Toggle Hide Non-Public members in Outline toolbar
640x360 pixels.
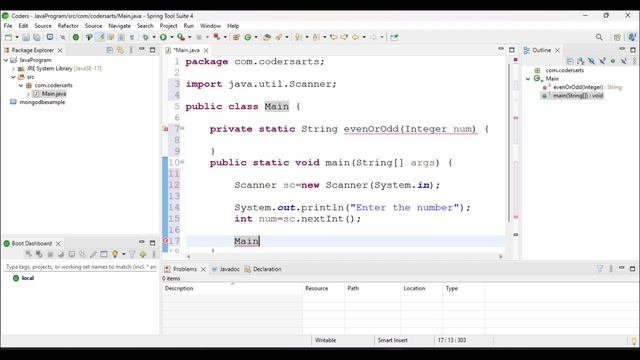coord(613,61)
